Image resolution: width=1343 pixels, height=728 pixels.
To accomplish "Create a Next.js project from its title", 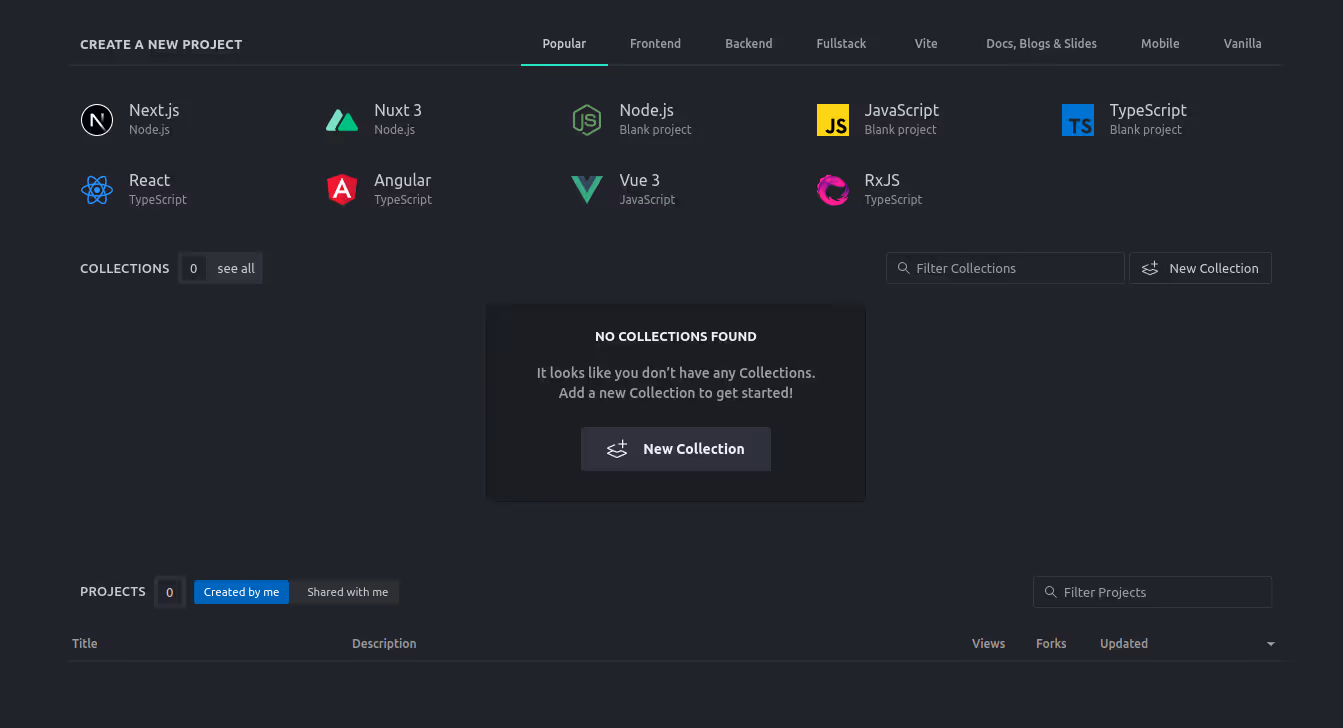I will (x=154, y=110).
